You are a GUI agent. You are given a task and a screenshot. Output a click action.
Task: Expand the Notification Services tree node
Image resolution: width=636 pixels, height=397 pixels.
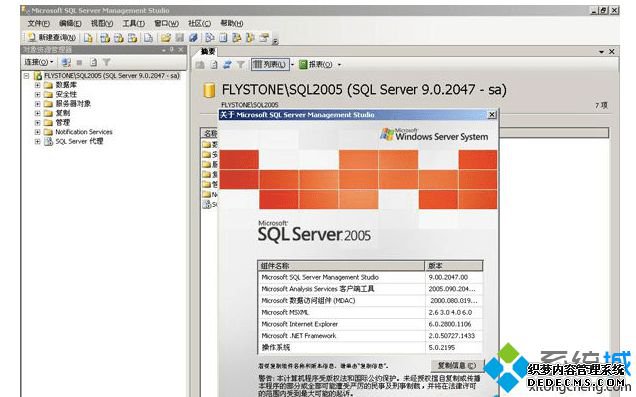point(37,132)
